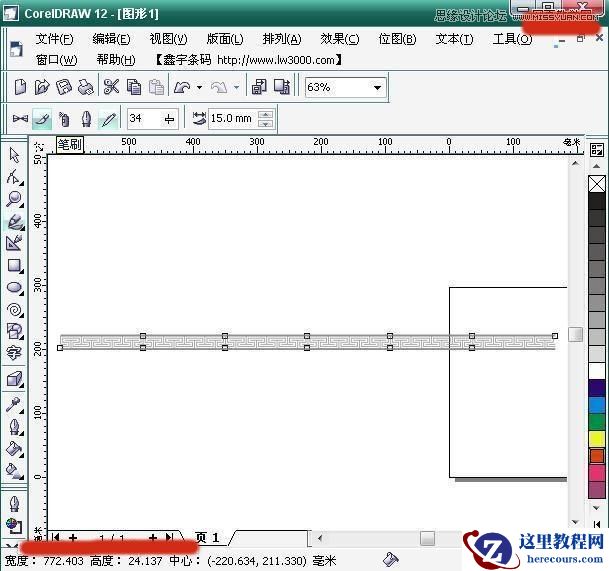609x571 pixels.
Task: Click the Import icon
Action: tap(259, 87)
